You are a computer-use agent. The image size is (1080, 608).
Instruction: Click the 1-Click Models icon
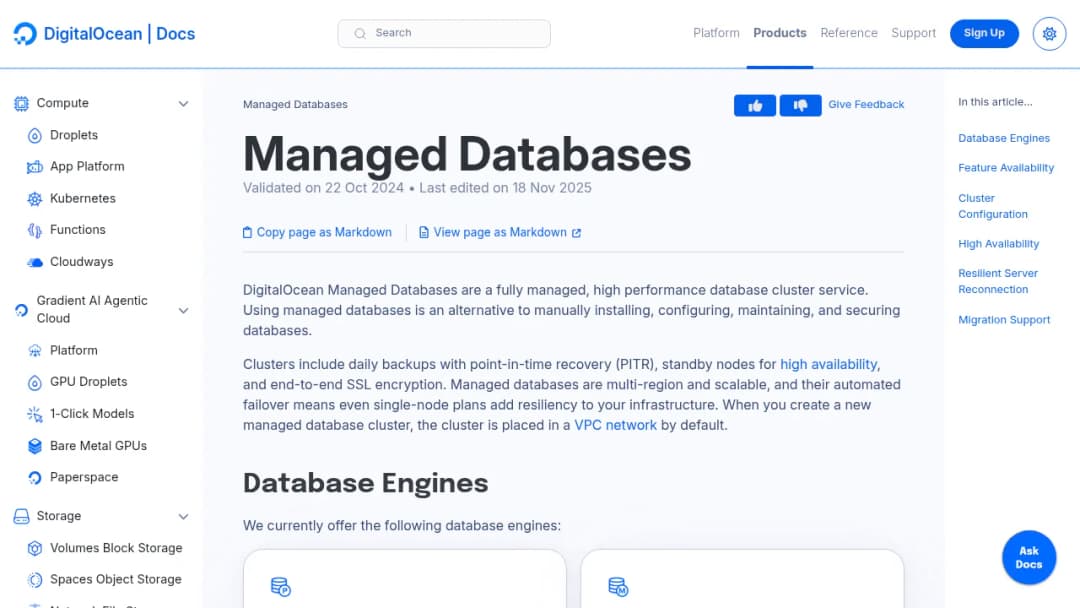[x=34, y=415]
